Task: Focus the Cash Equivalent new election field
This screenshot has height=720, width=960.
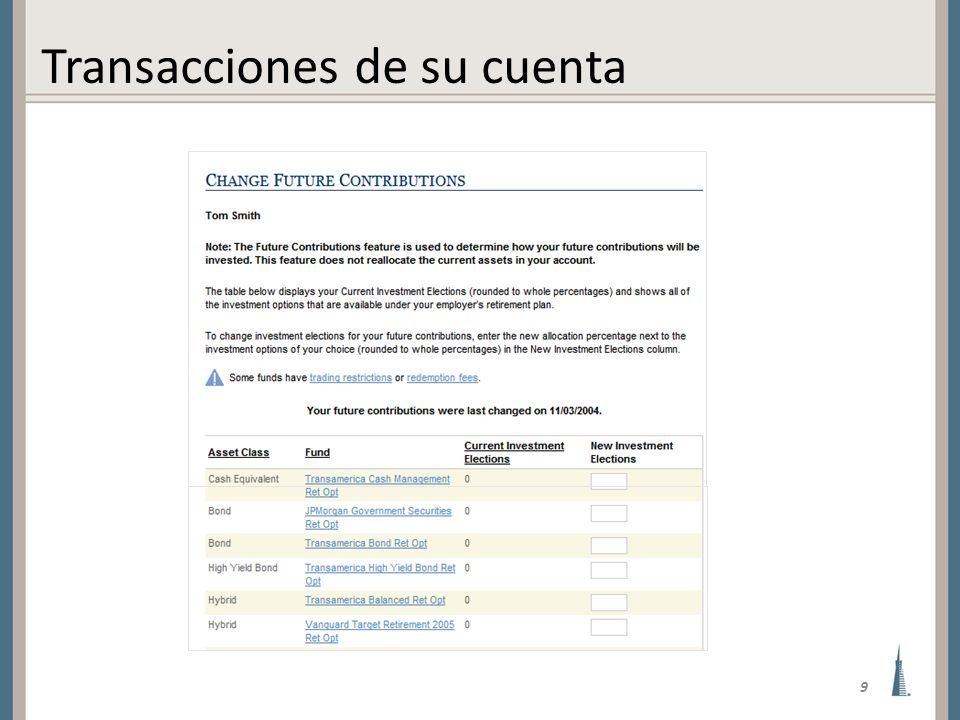Action: (609, 481)
